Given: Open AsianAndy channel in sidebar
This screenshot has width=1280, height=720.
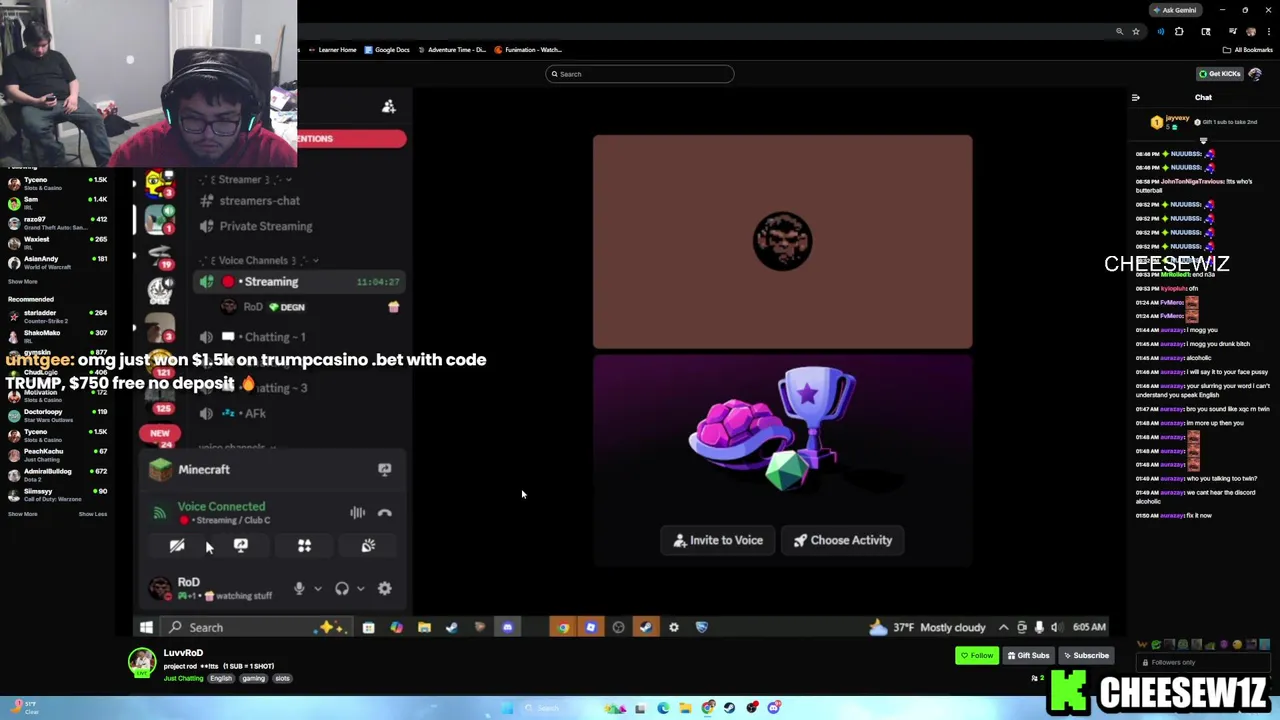Looking at the screenshot, I should tap(58, 263).
